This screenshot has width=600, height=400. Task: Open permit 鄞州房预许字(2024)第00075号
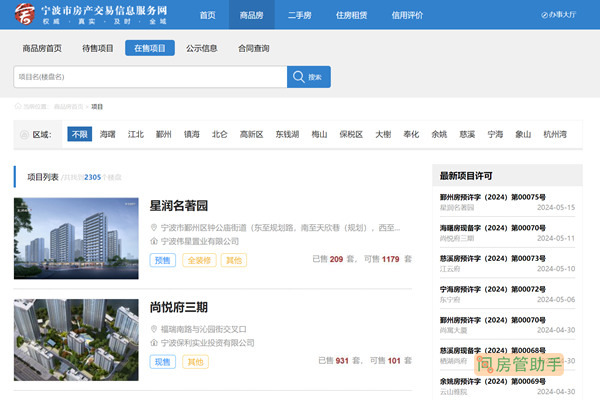click(x=492, y=197)
